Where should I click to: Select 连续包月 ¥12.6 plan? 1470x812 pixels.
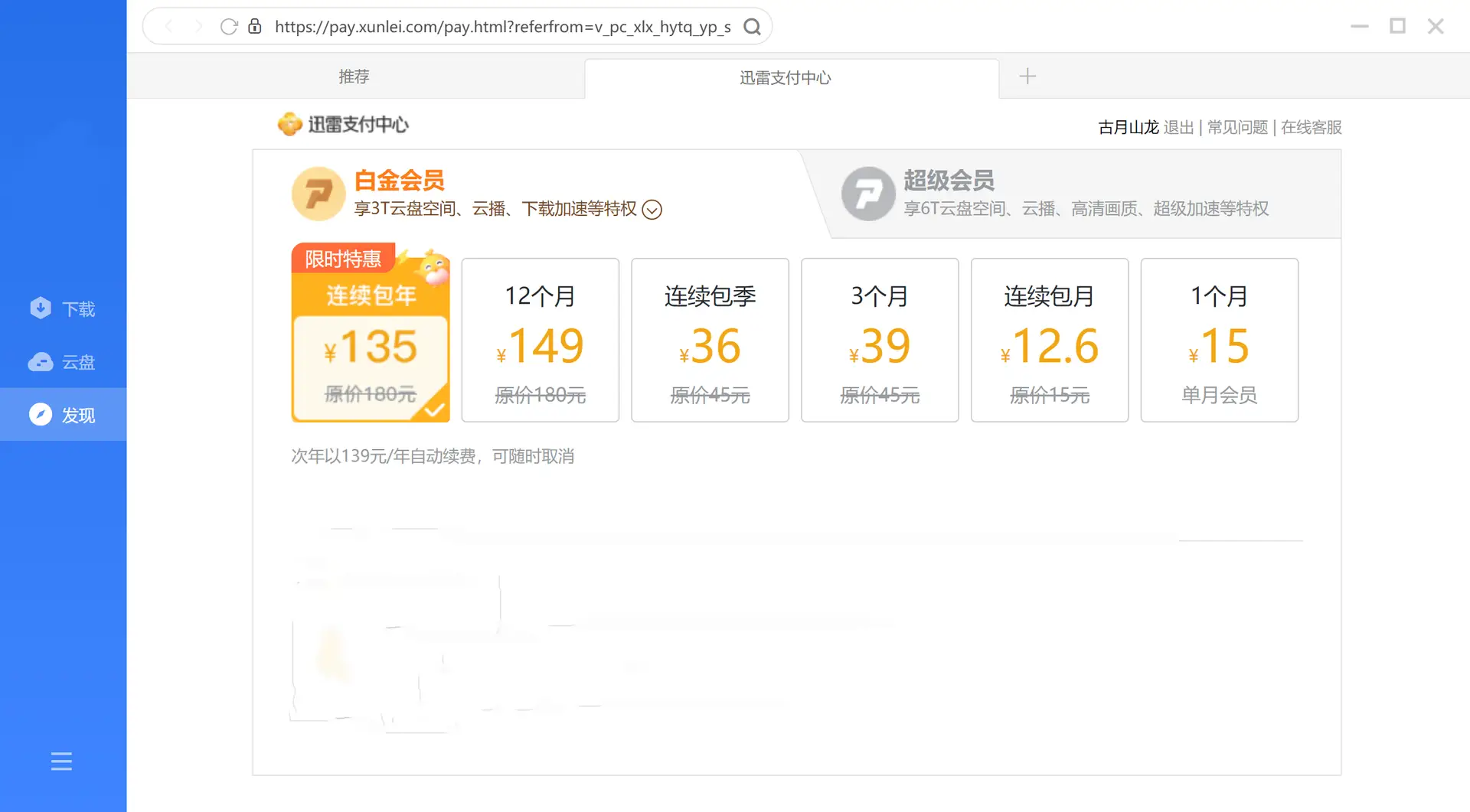coord(1050,341)
